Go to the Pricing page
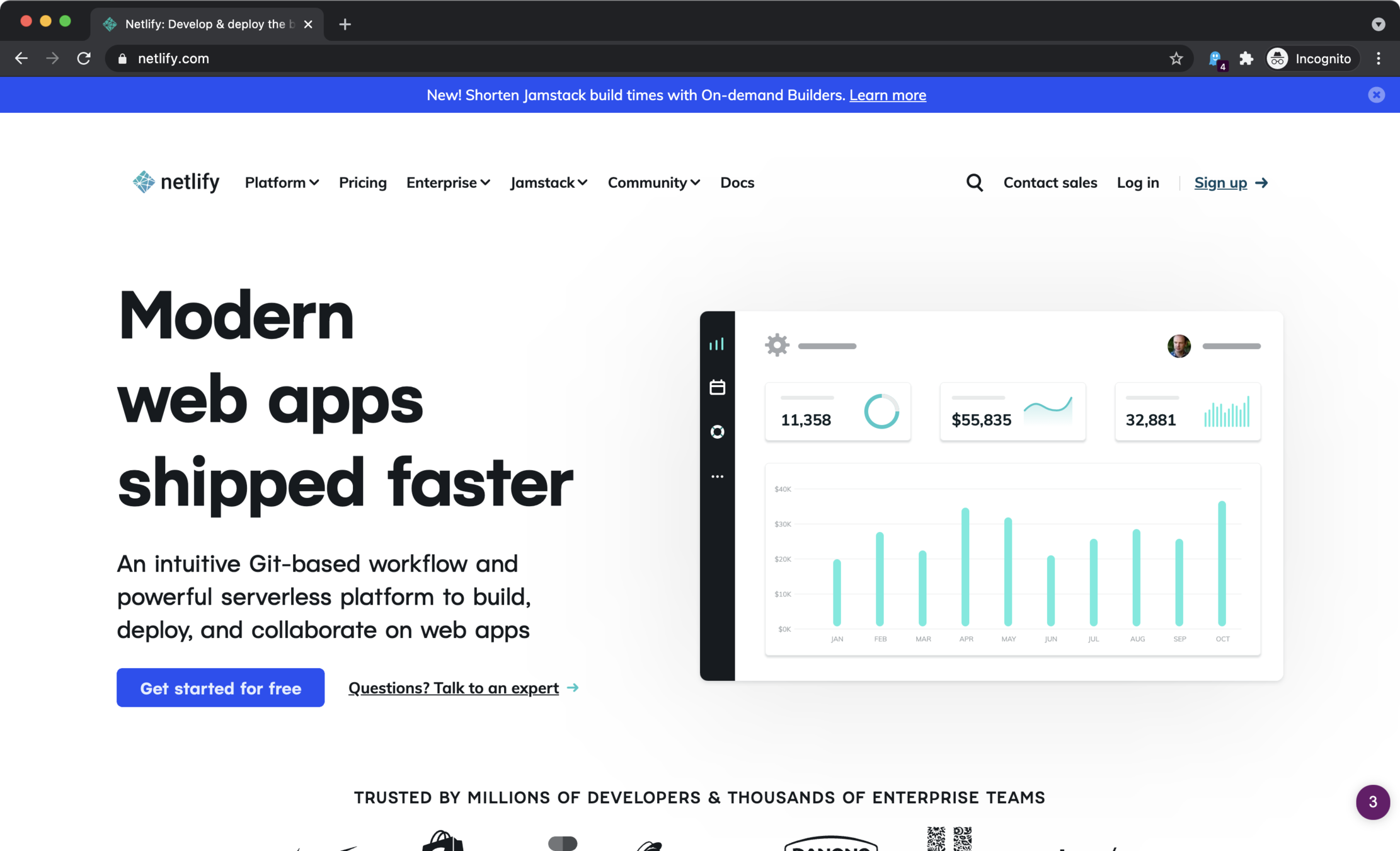 [362, 183]
